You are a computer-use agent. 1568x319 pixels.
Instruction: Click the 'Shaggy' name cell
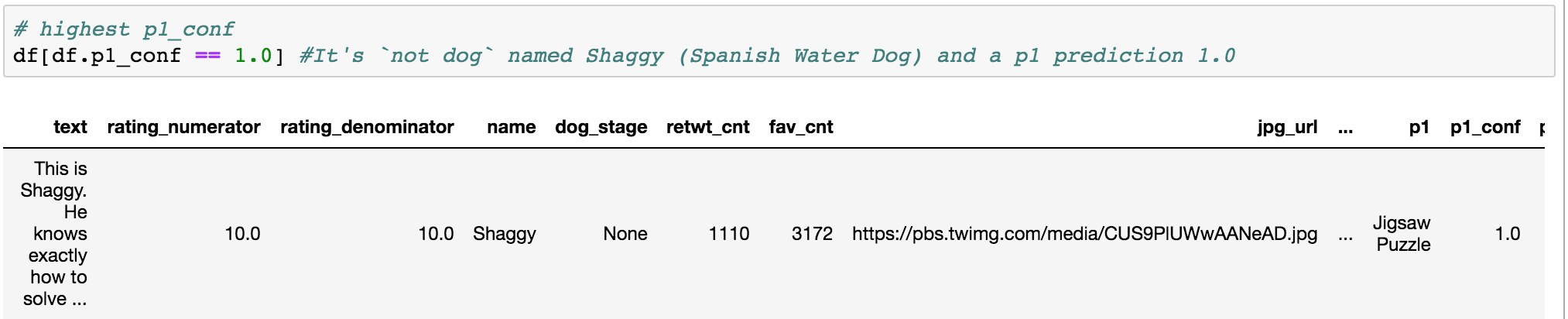click(505, 234)
